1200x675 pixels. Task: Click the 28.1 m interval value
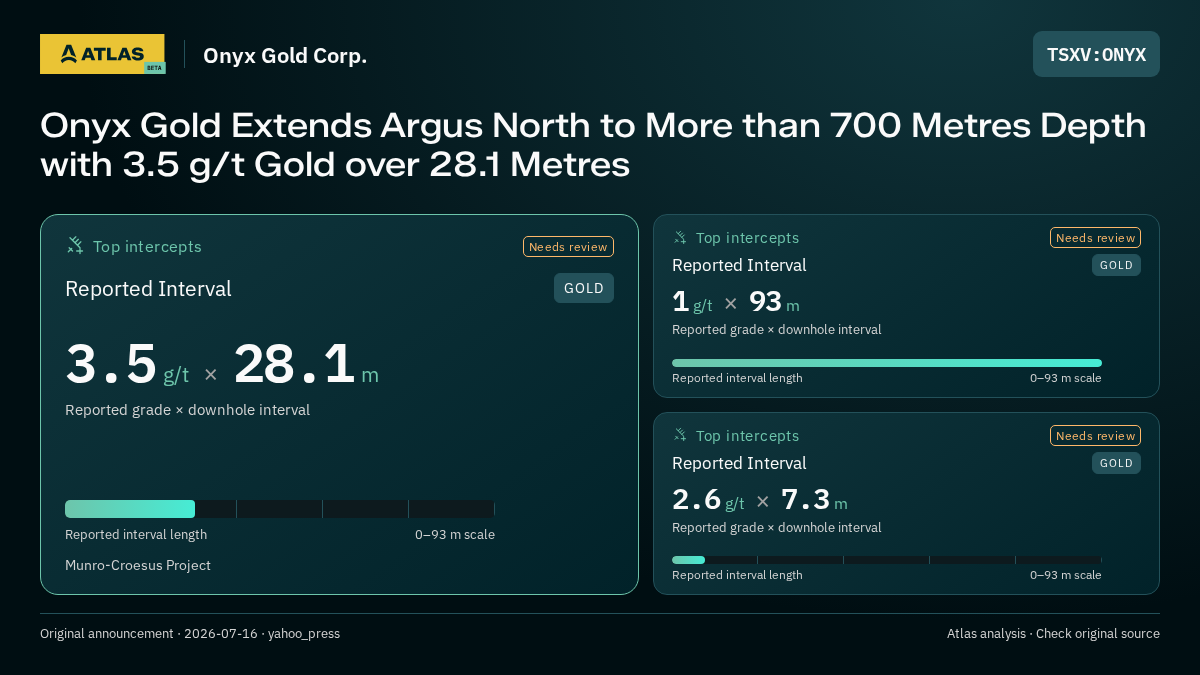click(x=306, y=365)
